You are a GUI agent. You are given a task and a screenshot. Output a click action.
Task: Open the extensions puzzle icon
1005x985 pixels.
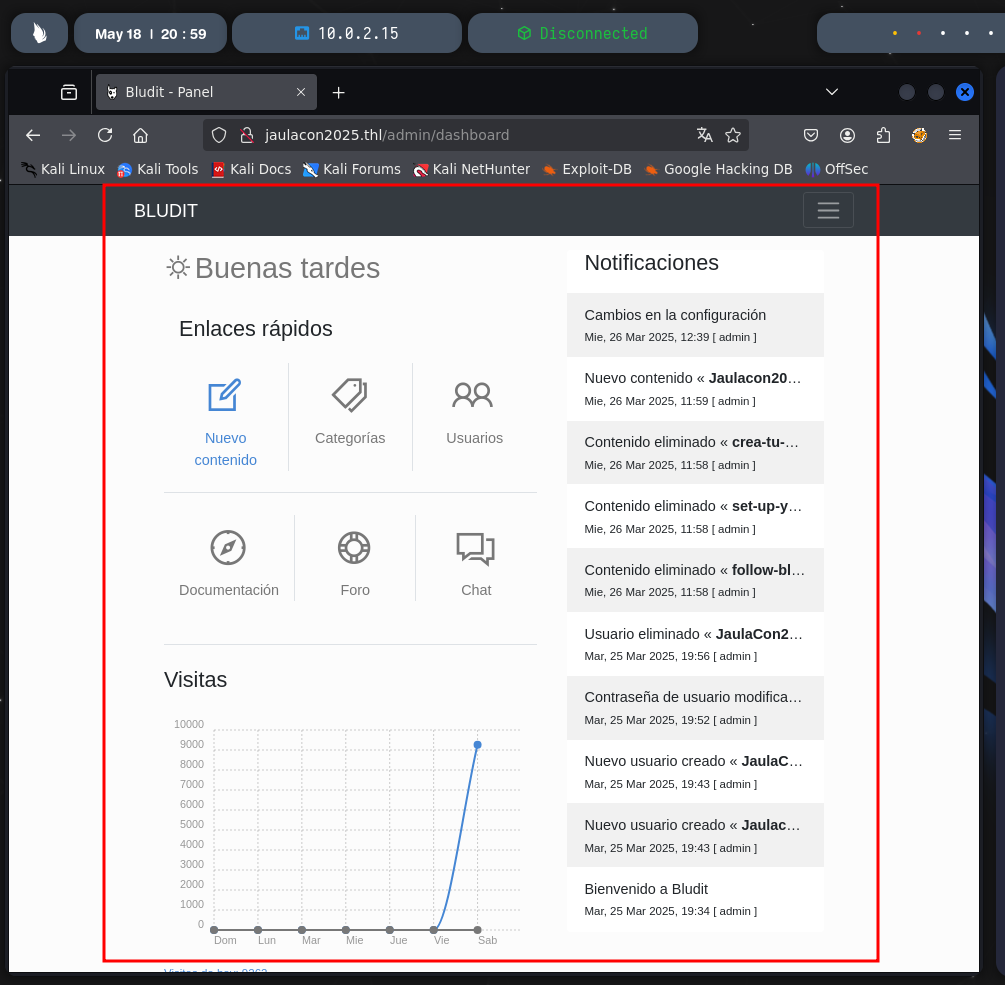[883, 135]
